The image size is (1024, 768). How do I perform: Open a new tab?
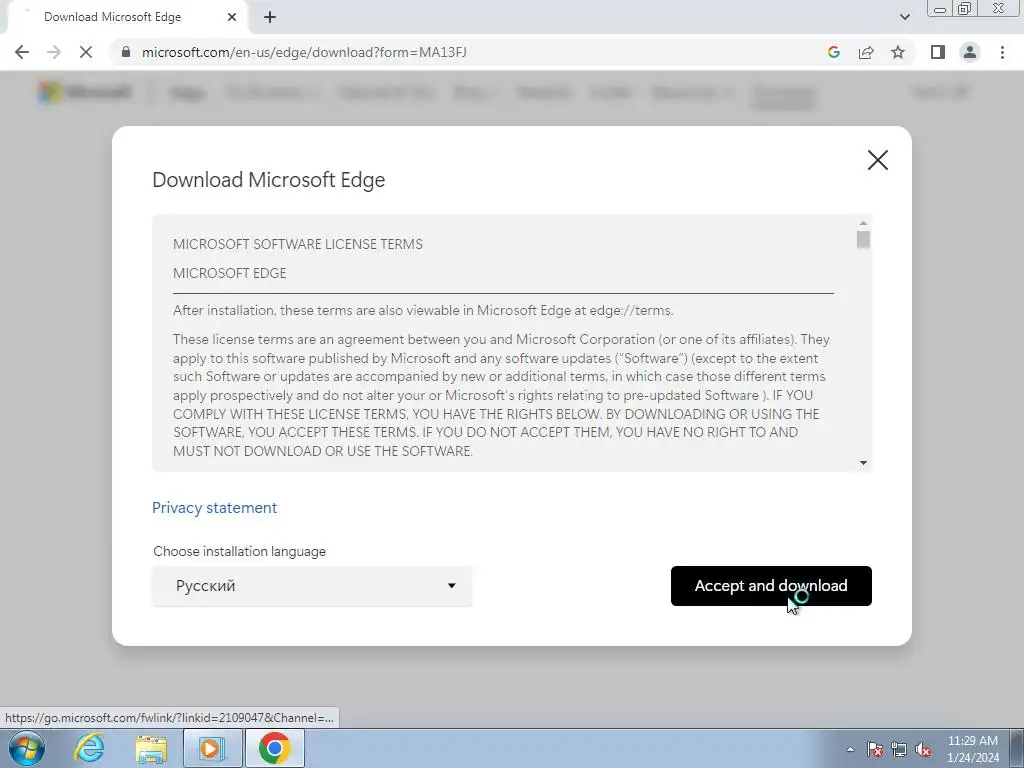point(270,17)
